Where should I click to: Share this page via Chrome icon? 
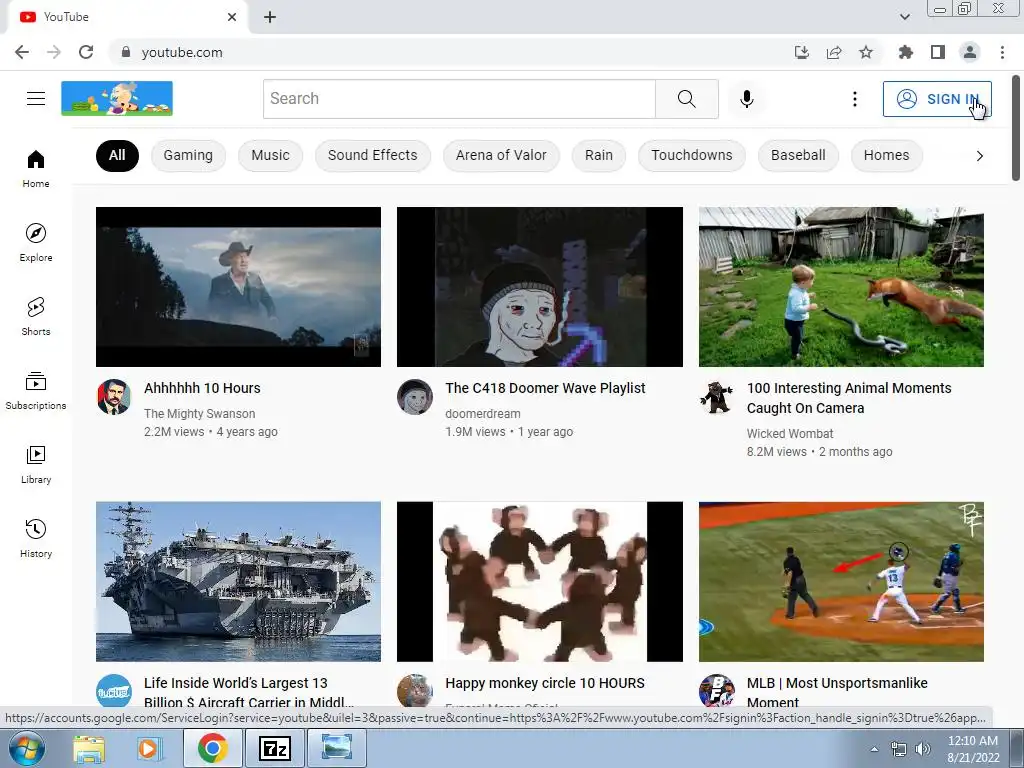(x=834, y=52)
